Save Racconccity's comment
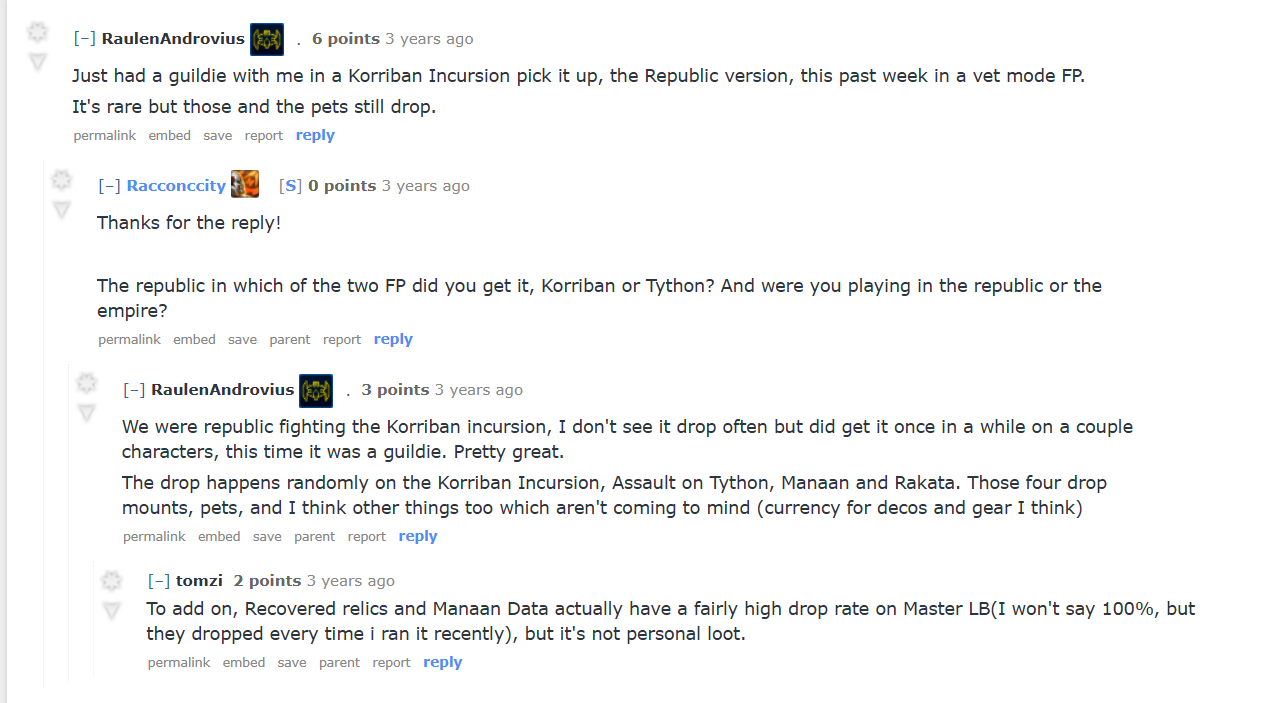This screenshot has width=1262, height=703. click(242, 340)
